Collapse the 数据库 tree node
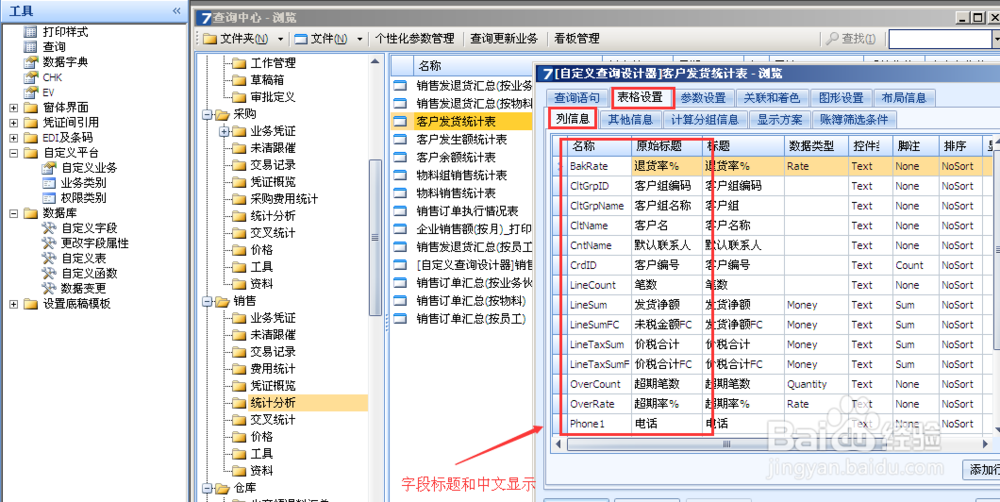1000x502 pixels. pos(13,213)
